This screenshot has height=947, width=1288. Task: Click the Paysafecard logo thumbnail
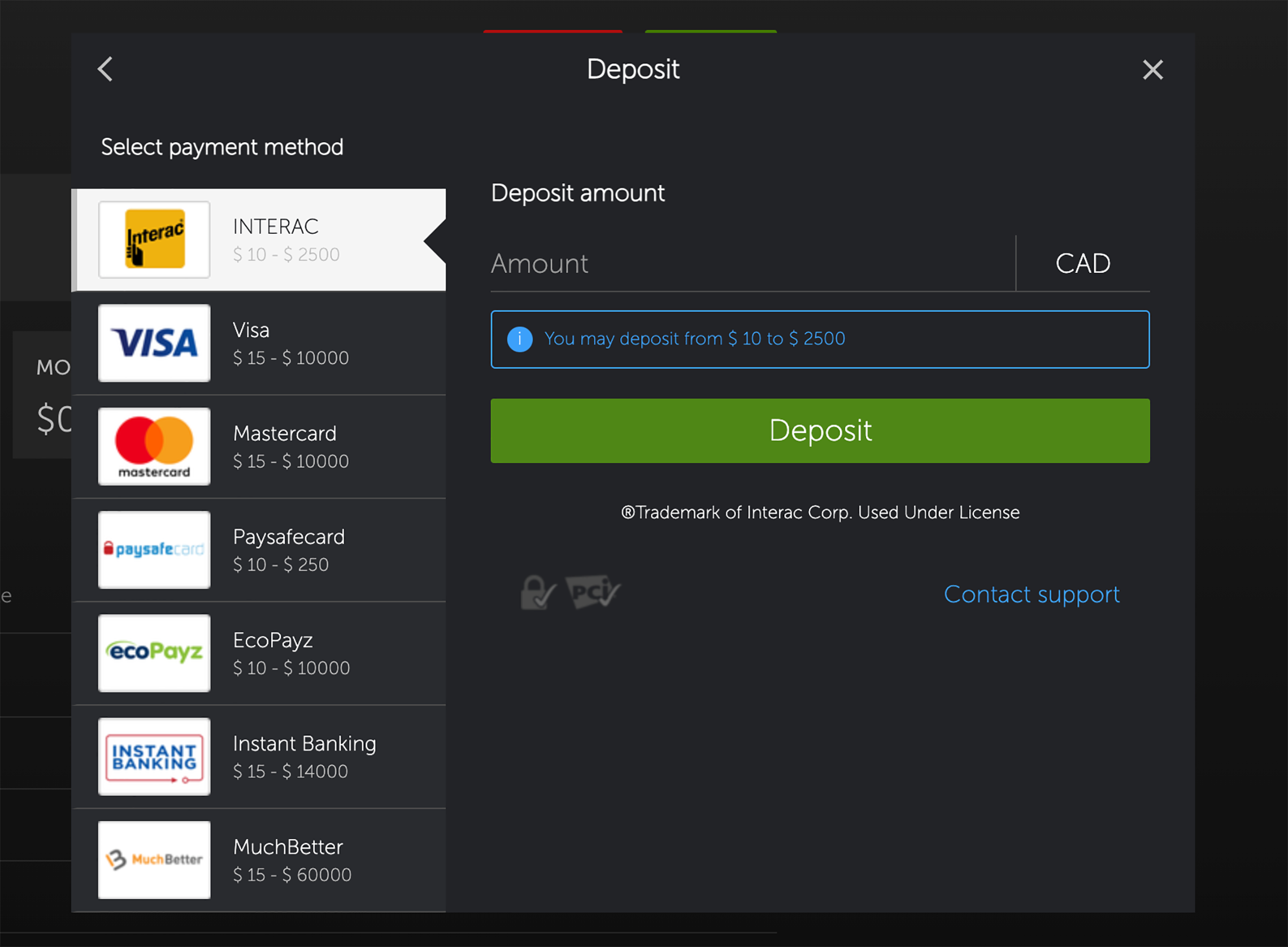coord(154,550)
